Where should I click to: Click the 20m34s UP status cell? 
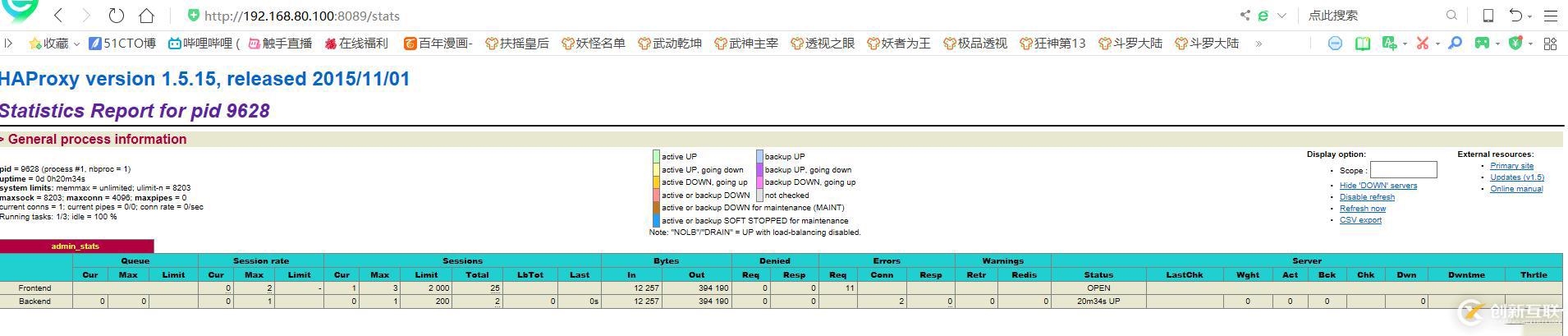(1098, 301)
